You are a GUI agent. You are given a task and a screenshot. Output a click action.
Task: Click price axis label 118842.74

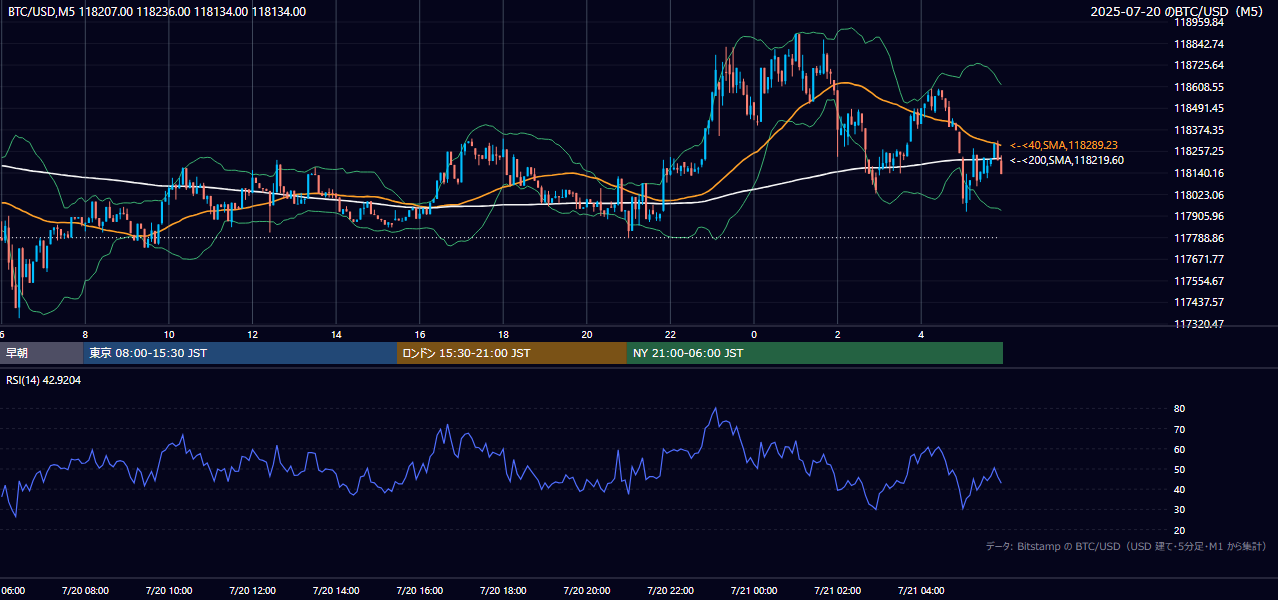[1200, 44]
